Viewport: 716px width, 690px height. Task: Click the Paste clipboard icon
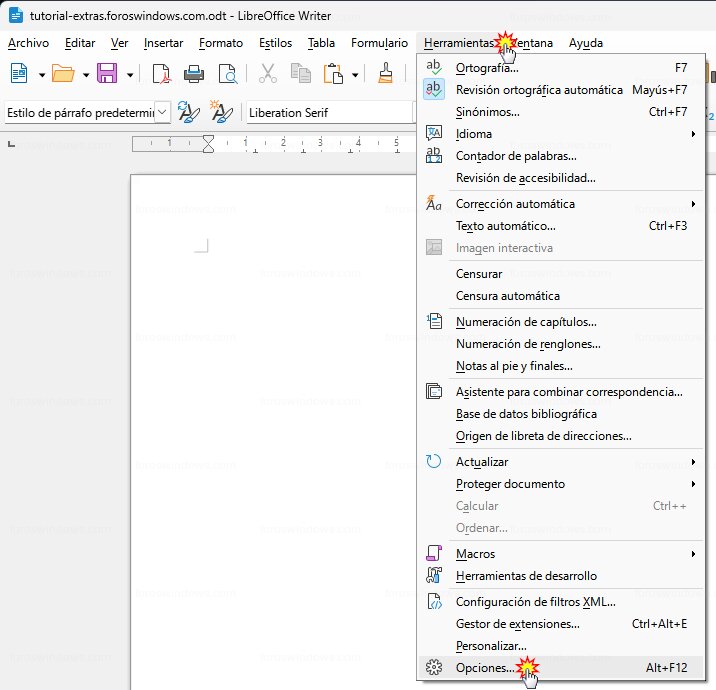pyautogui.click(x=333, y=74)
